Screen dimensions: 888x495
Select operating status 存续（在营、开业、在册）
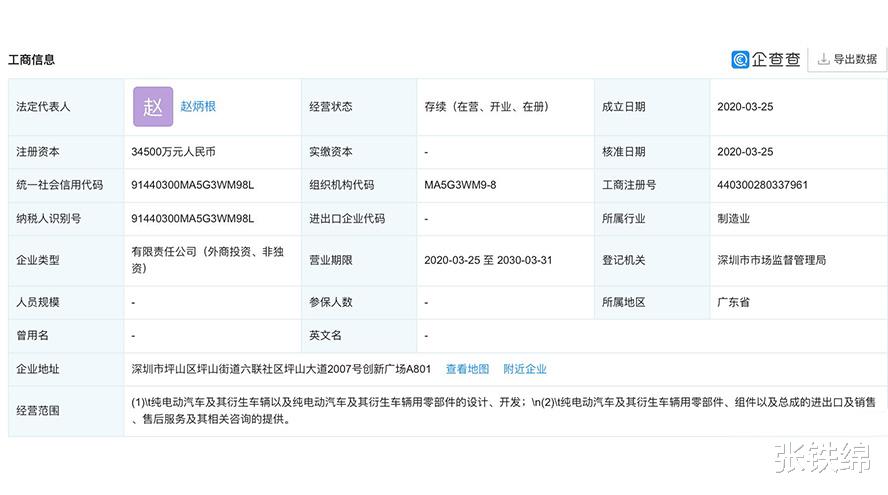486,106
